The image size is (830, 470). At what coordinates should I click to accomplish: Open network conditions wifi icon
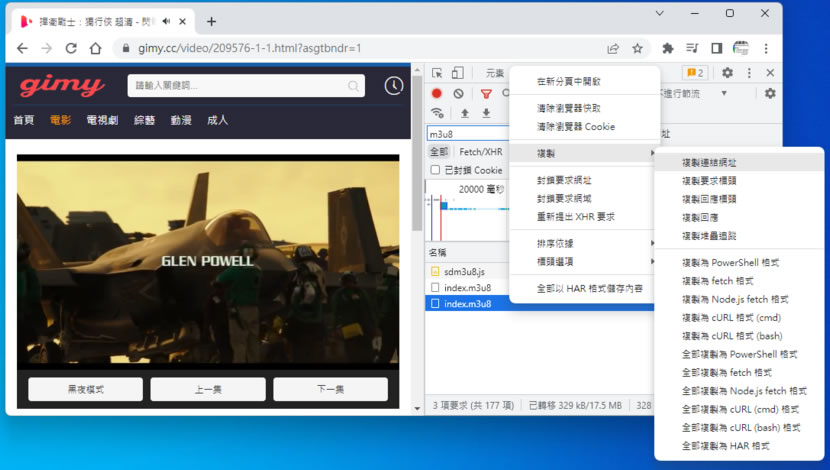click(437, 113)
